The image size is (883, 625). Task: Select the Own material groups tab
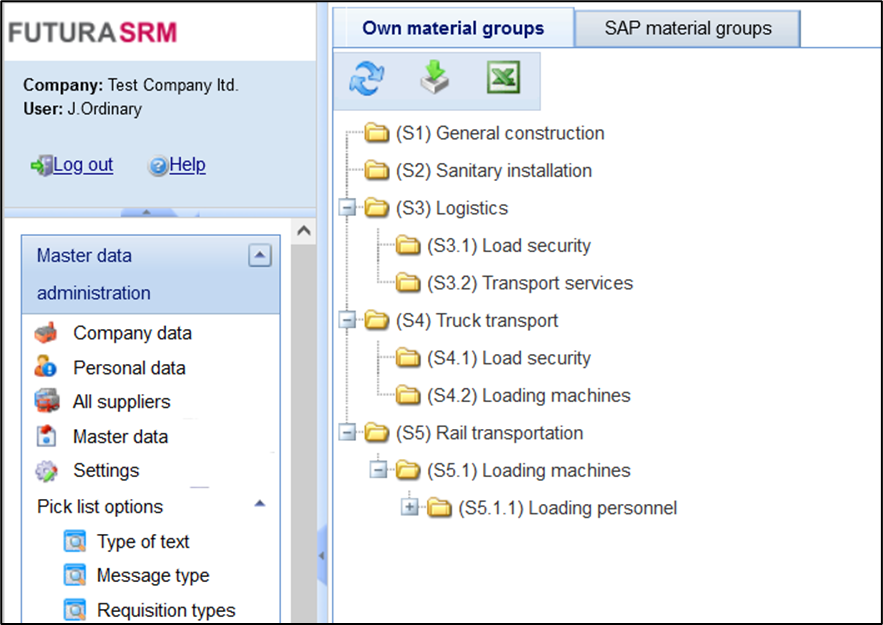[x=453, y=28]
